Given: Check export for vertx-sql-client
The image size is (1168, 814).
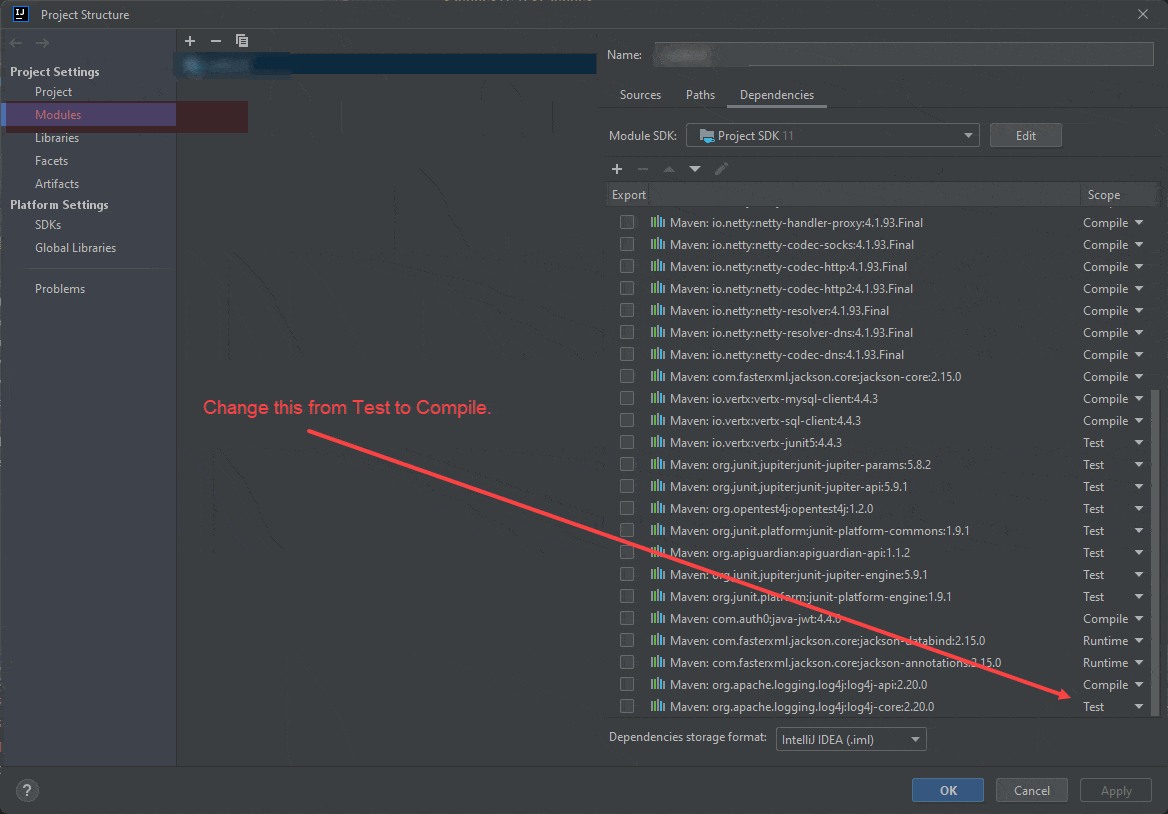Looking at the screenshot, I should pyautogui.click(x=627, y=420).
